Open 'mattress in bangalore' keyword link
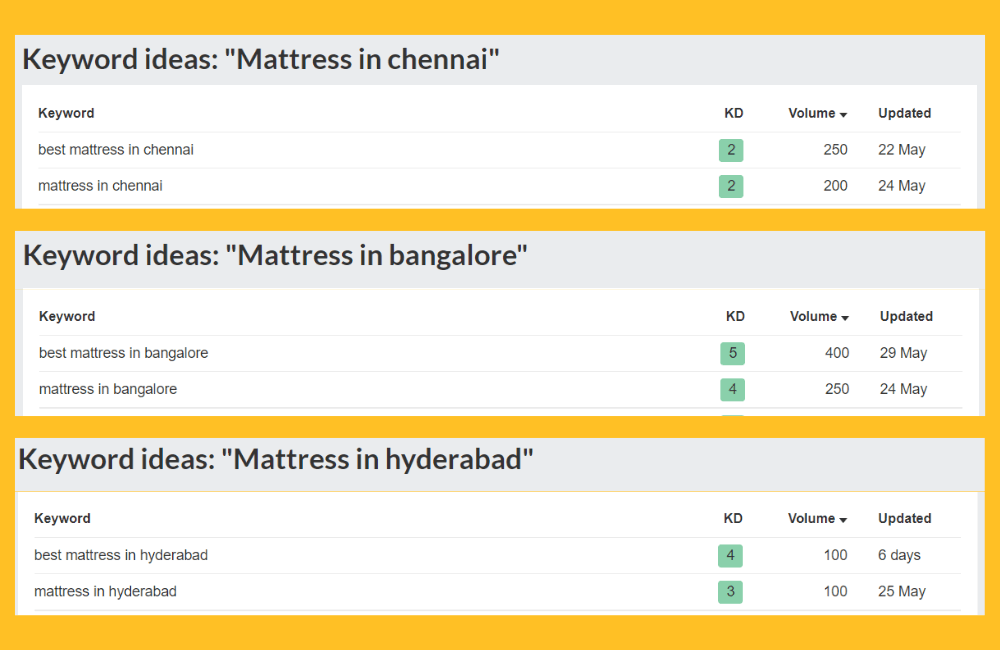The height and width of the screenshot is (650, 1000). (108, 389)
